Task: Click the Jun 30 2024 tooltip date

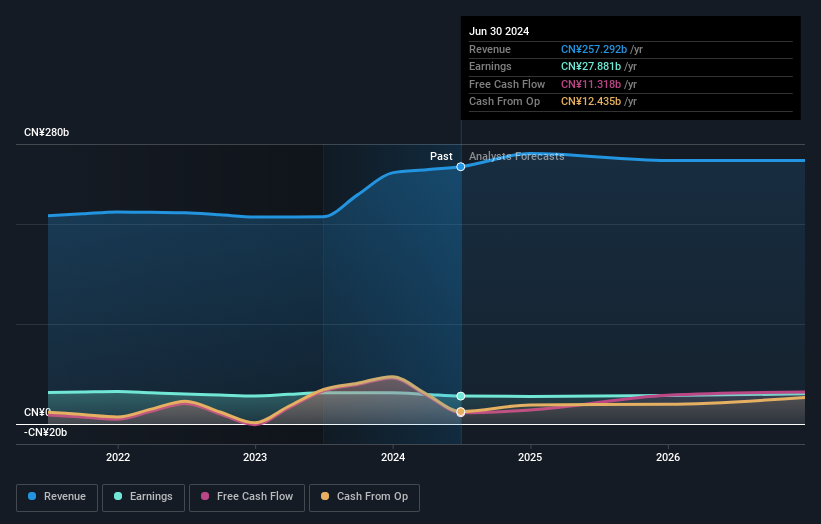Action: click(499, 31)
